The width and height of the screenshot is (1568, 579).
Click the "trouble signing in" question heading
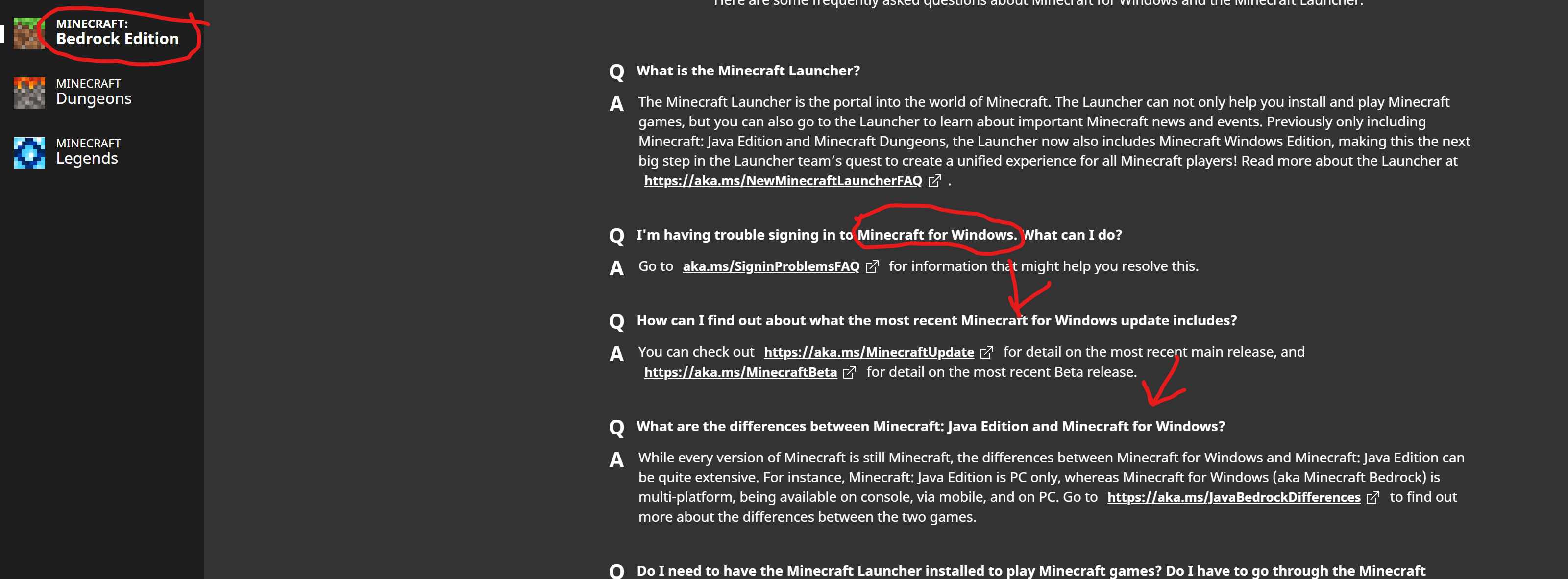tap(879, 235)
